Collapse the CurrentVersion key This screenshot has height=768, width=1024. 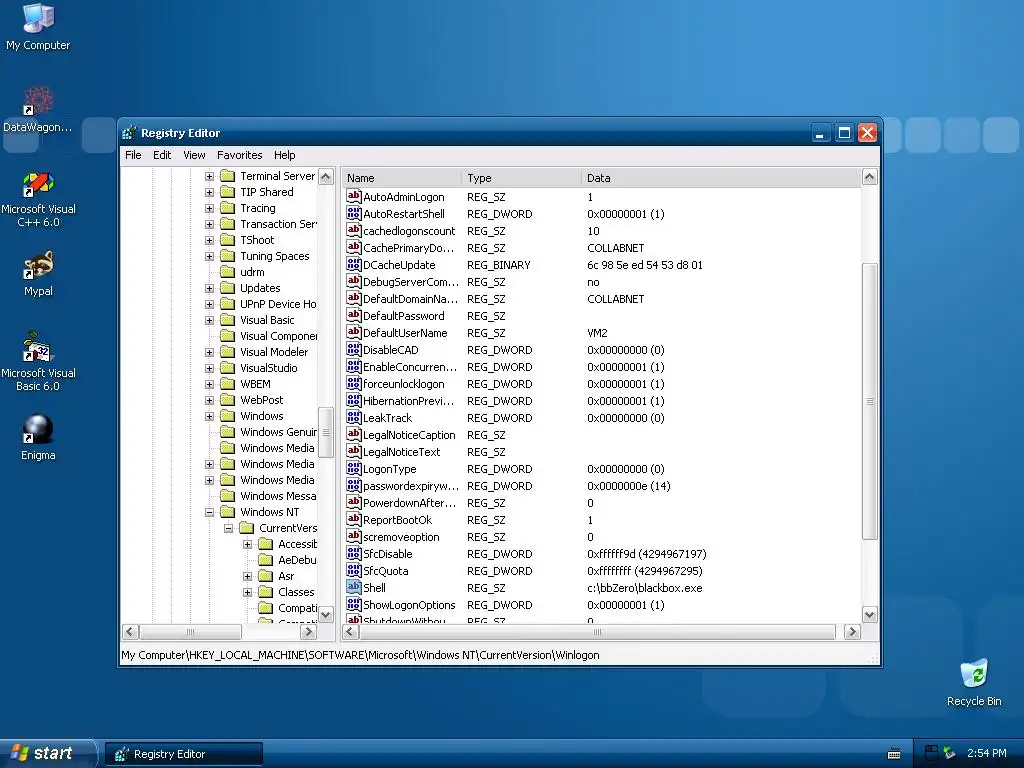point(228,528)
